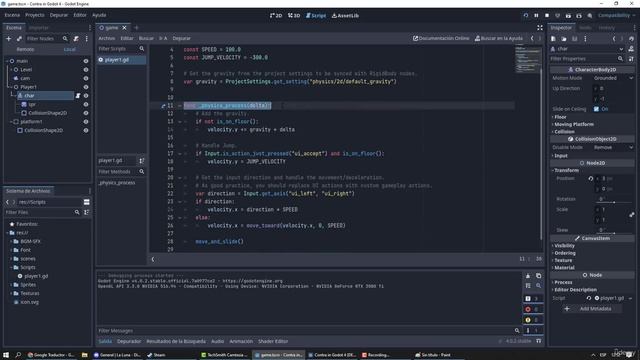Screen dimensions: 640x360
Task: Open the Motion Mode Grounded dropdown
Action: click(613, 78)
